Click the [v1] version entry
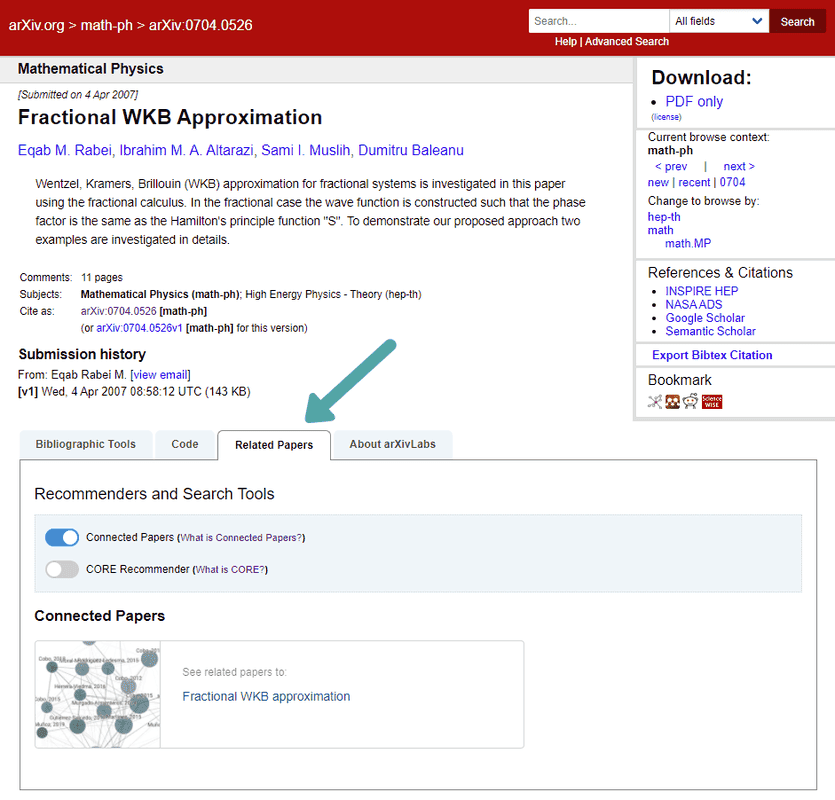Image resolution: width=835 pixels, height=800 pixels. click(28, 392)
